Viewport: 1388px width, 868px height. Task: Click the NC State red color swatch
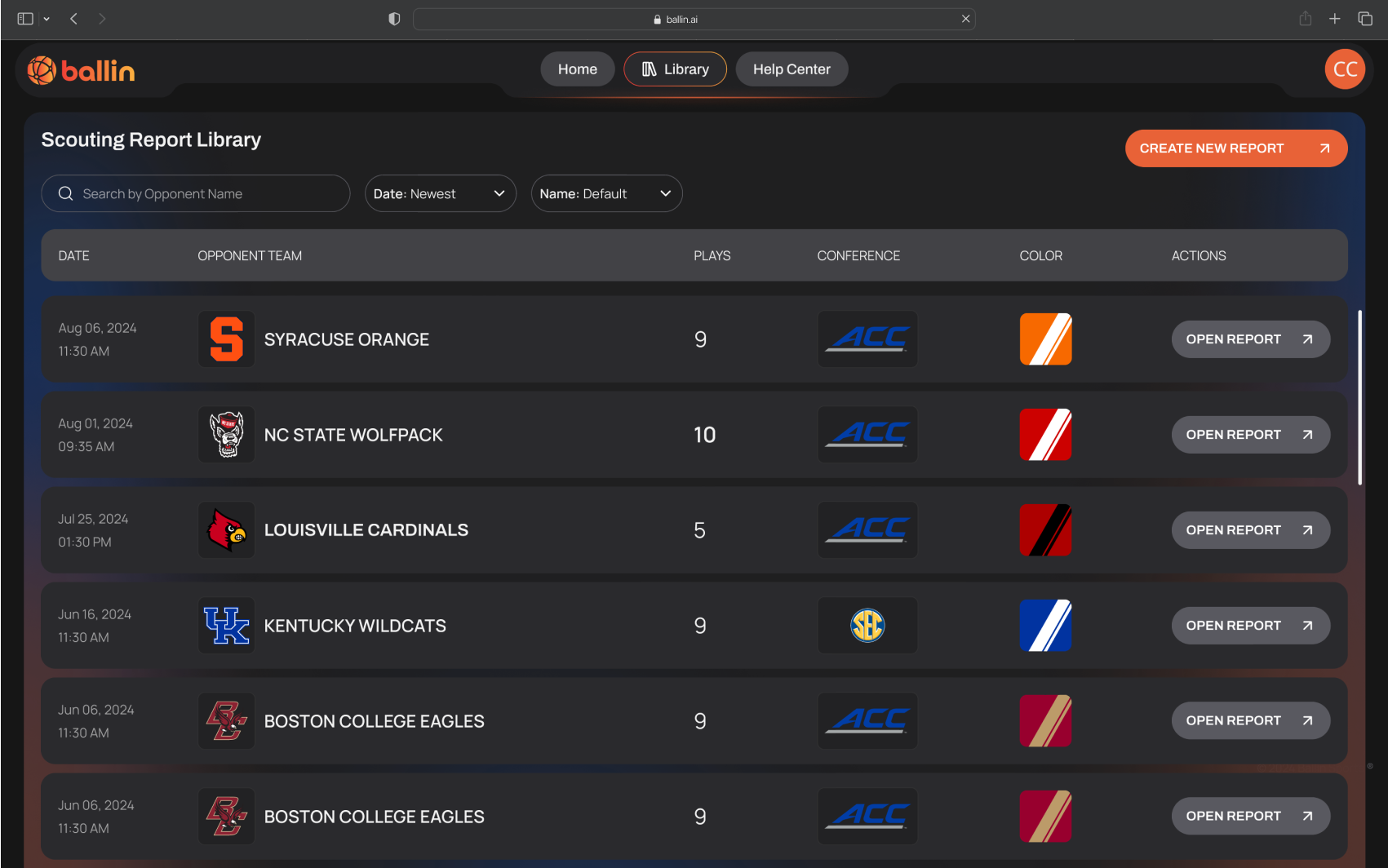(1045, 435)
